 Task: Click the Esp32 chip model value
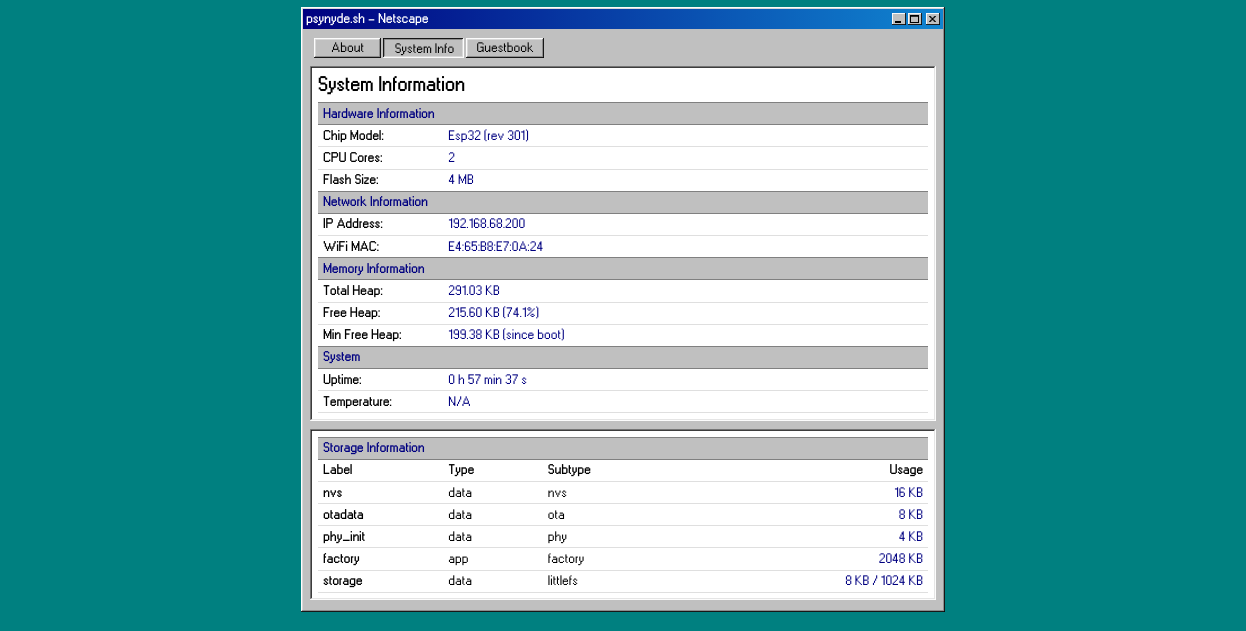point(488,136)
